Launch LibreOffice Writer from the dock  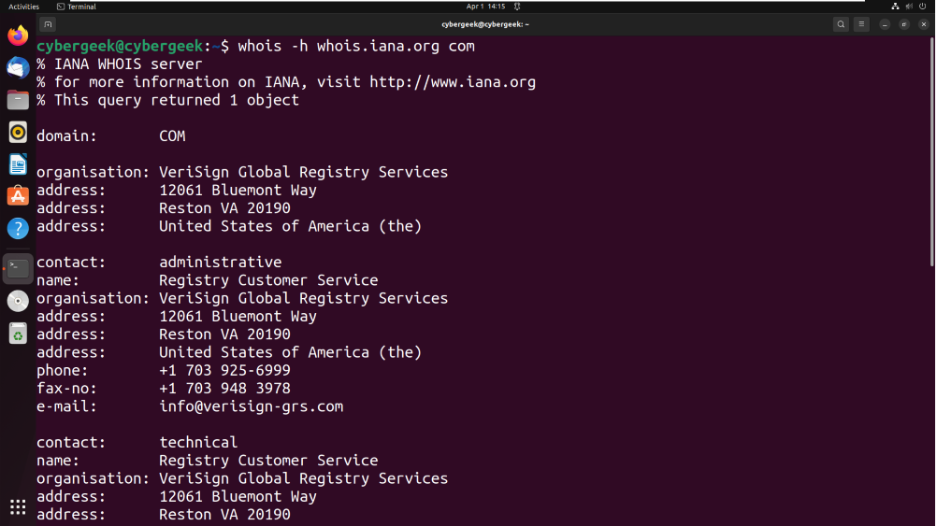point(18,164)
